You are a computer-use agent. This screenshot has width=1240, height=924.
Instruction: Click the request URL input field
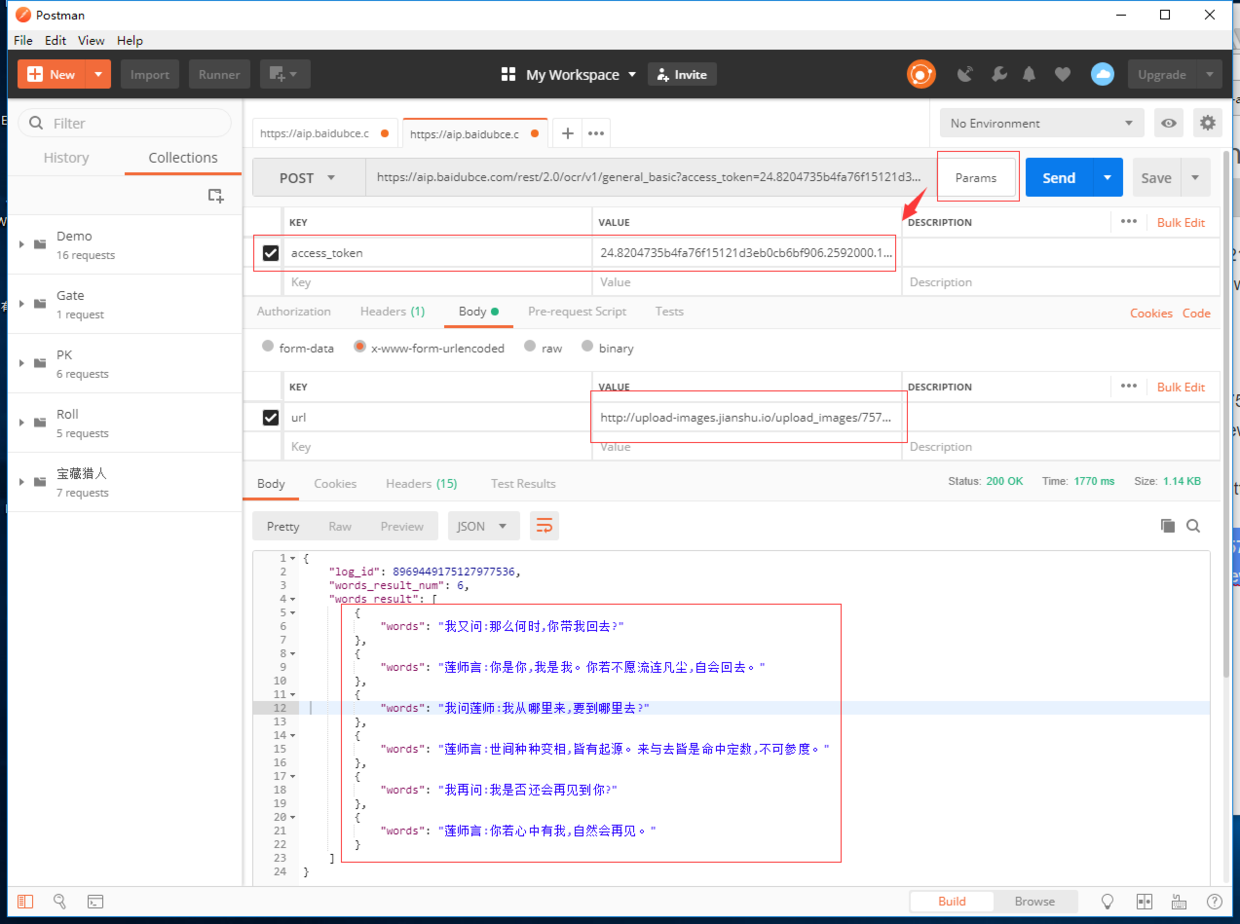(650, 178)
